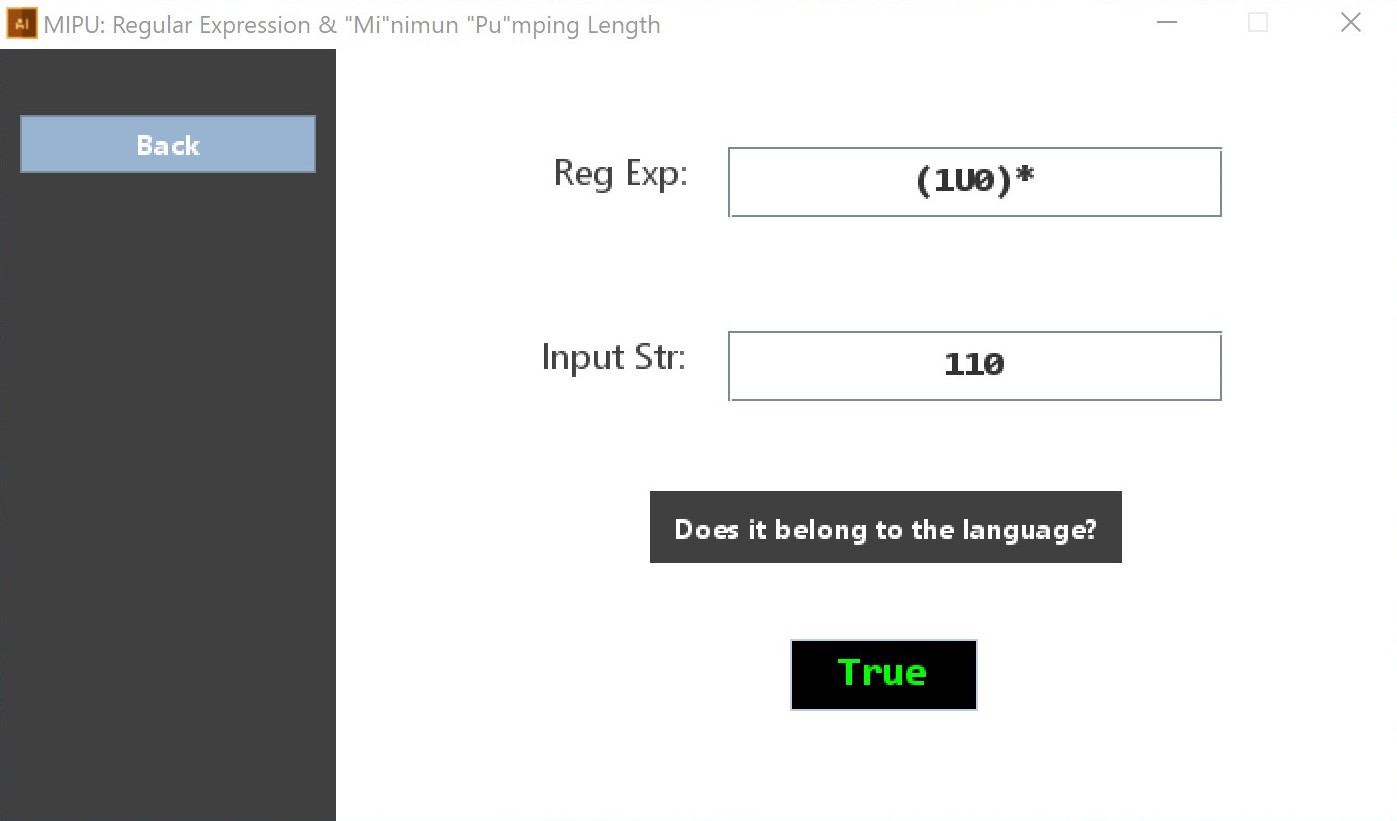
Task: Click the green True result box
Action: tap(883, 675)
